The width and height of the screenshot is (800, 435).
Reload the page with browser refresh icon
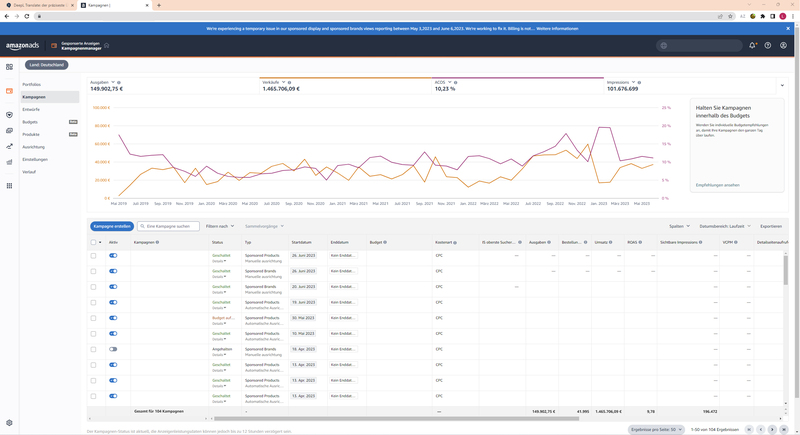[x=27, y=16]
